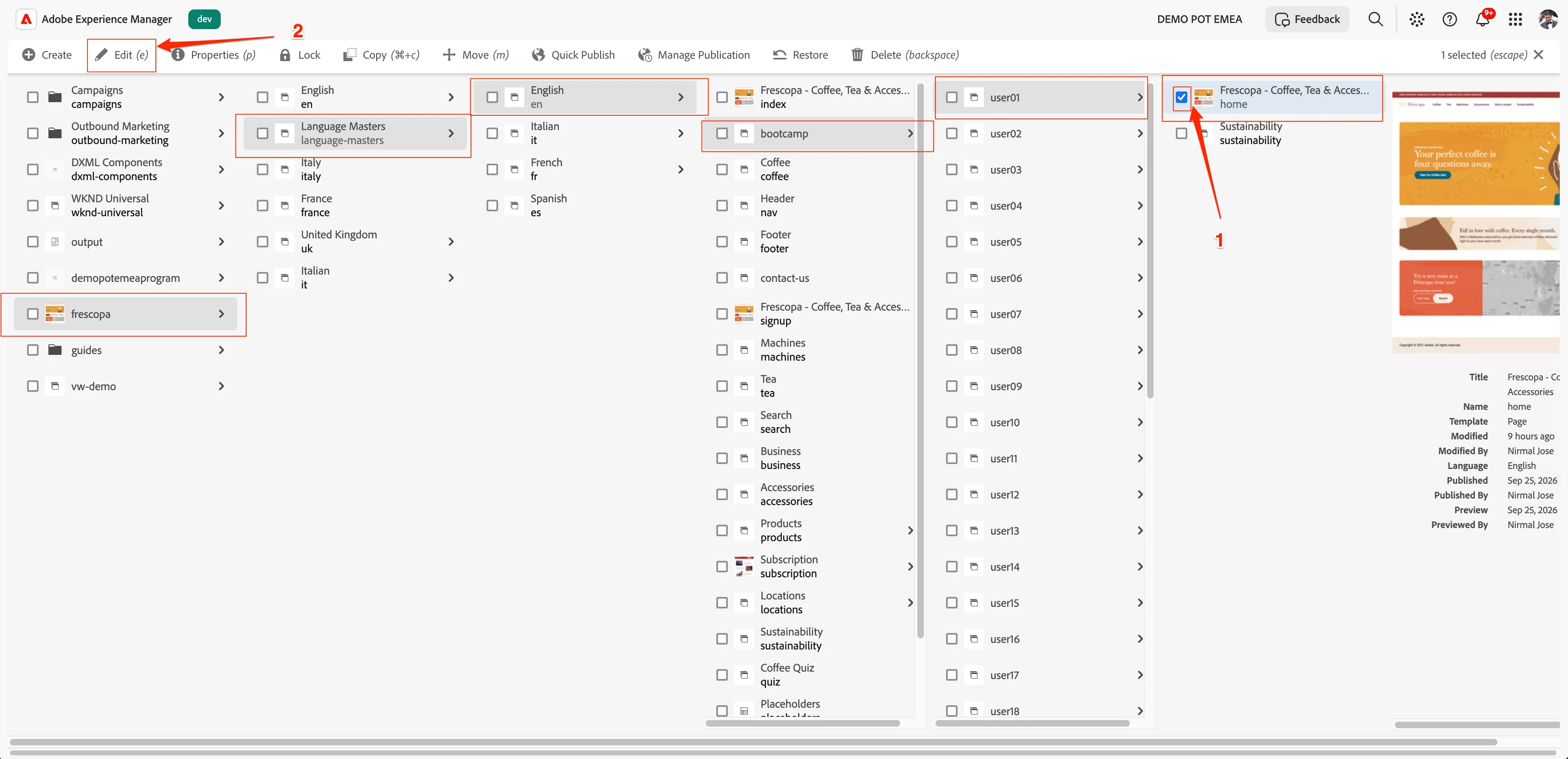Click the frescopa page thumbnail icon
The width and height of the screenshot is (1568, 759).
pos(55,313)
